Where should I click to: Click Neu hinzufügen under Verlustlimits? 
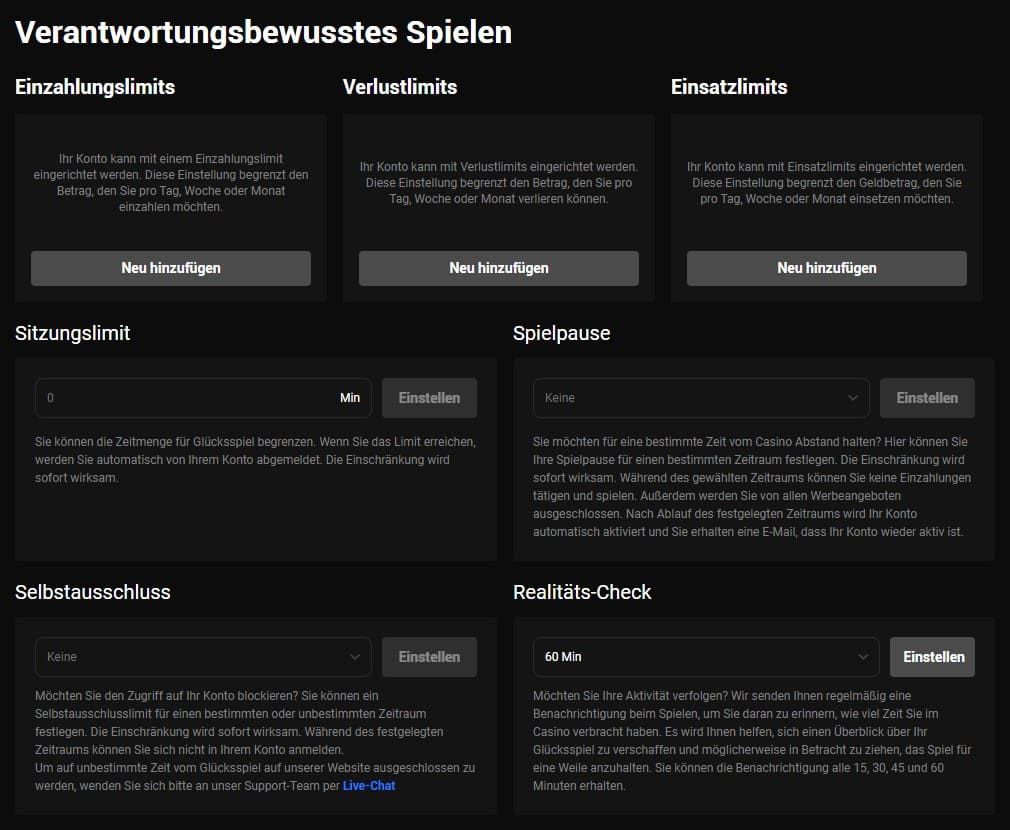pos(498,268)
